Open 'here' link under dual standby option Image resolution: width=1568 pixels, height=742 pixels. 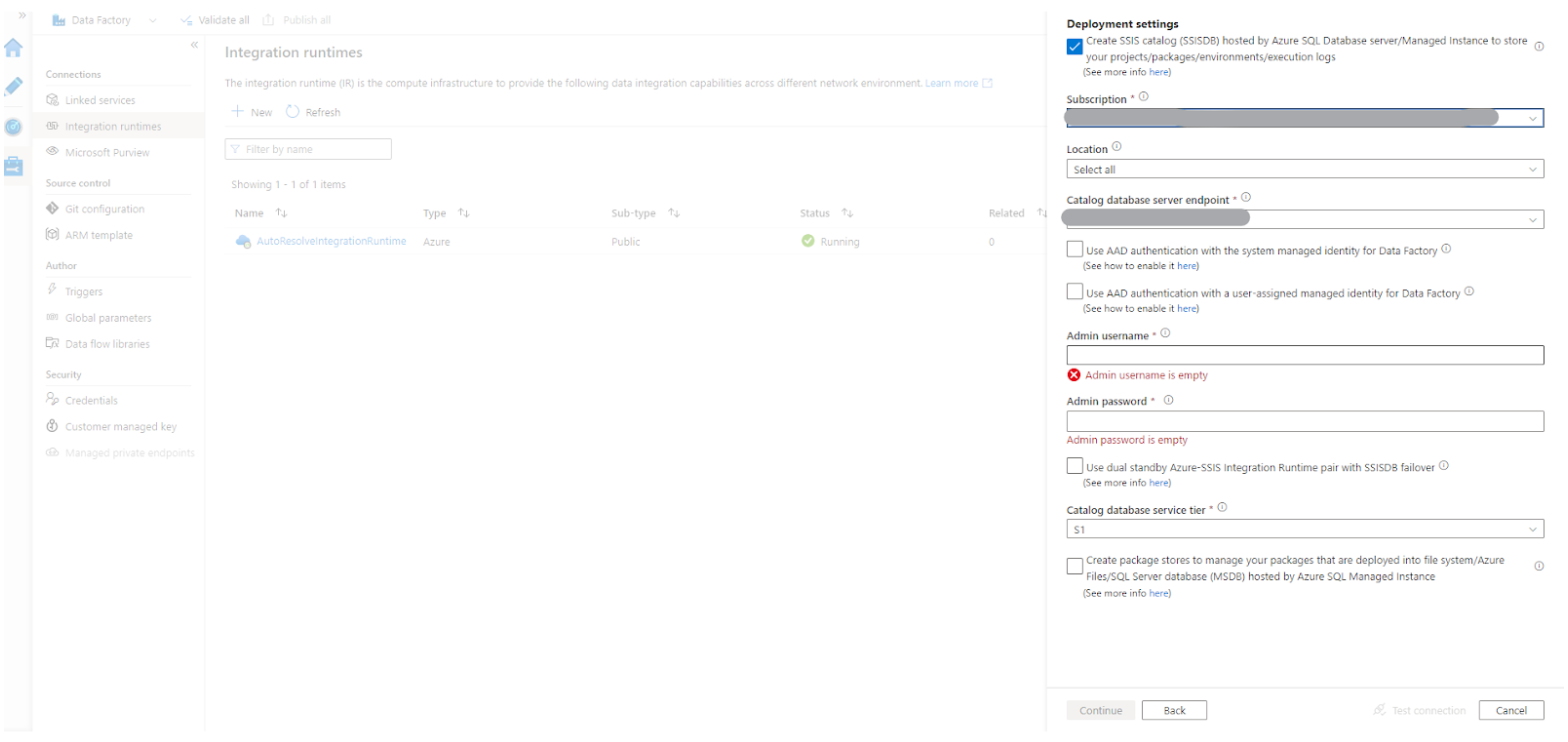coord(1158,483)
